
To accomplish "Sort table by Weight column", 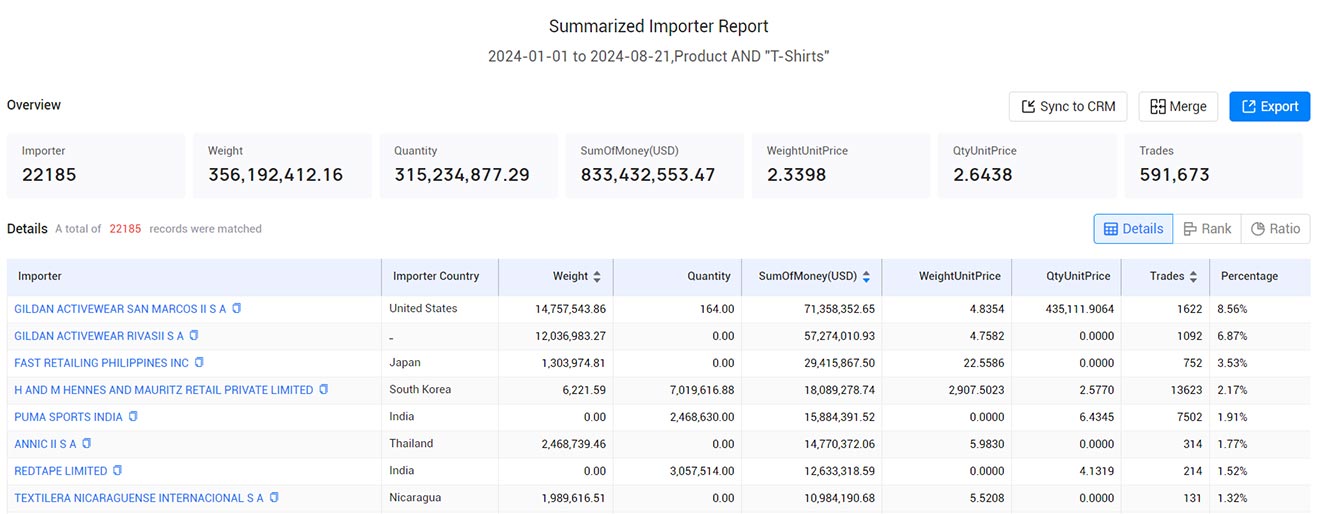I will click(597, 277).
